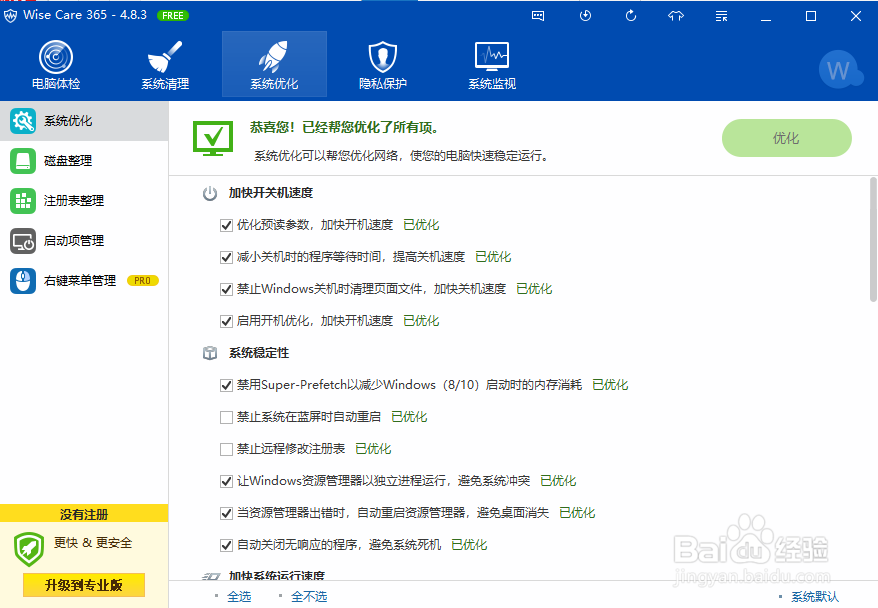Open the 隐私保护 privacy protection tab
Viewport: 878px width, 608px height.
tap(383, 65)
